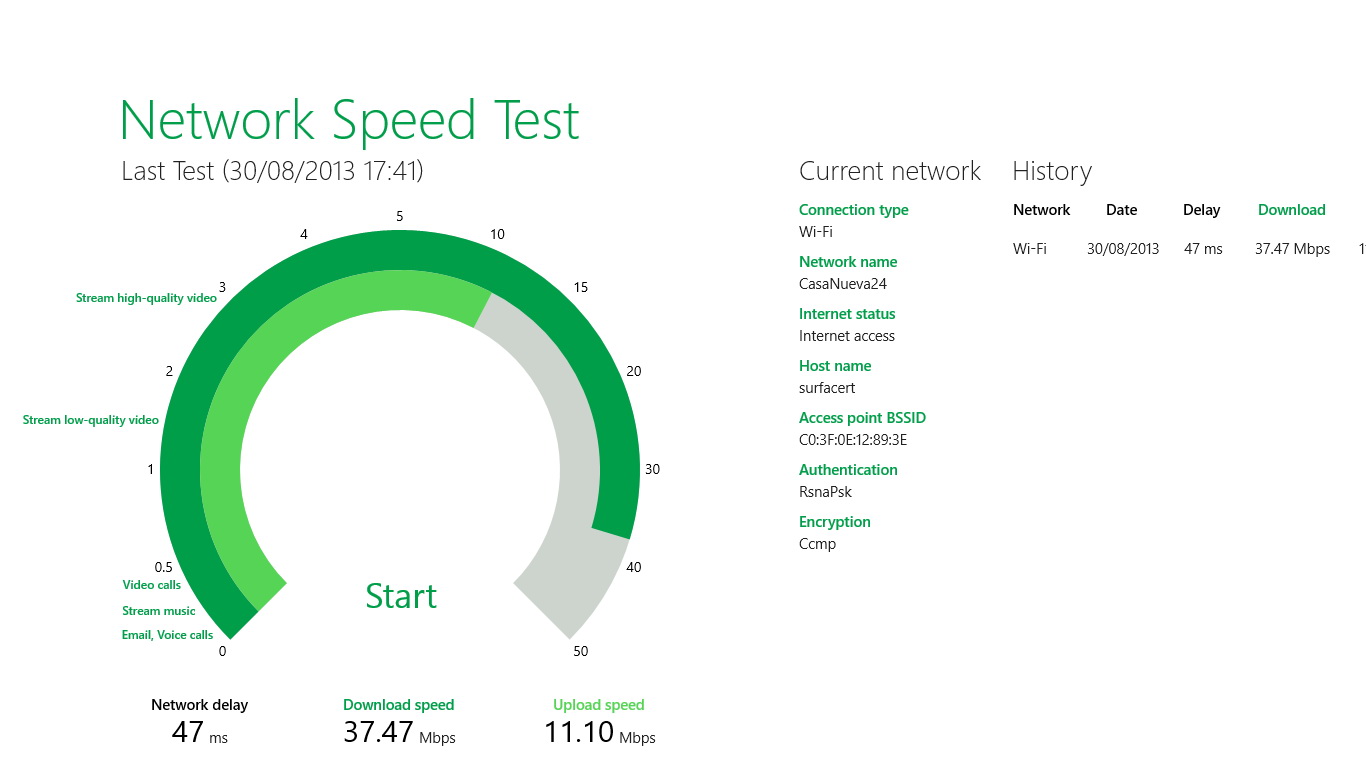Click the Stream low-quality video gauge label
This screenshot has height=768, width=1366.
pos(91,420)
